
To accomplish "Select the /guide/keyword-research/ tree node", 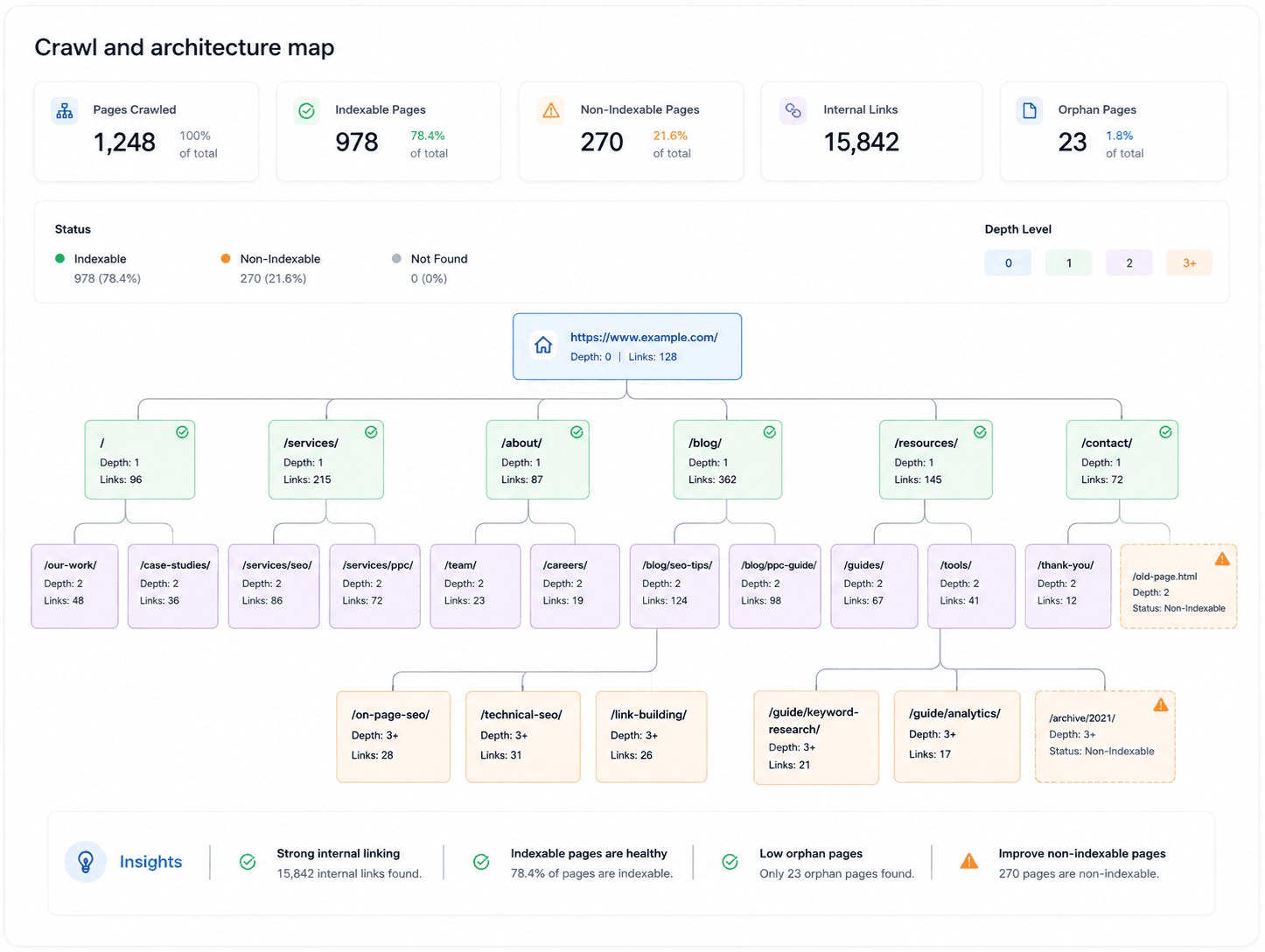I will coord(816,738).
